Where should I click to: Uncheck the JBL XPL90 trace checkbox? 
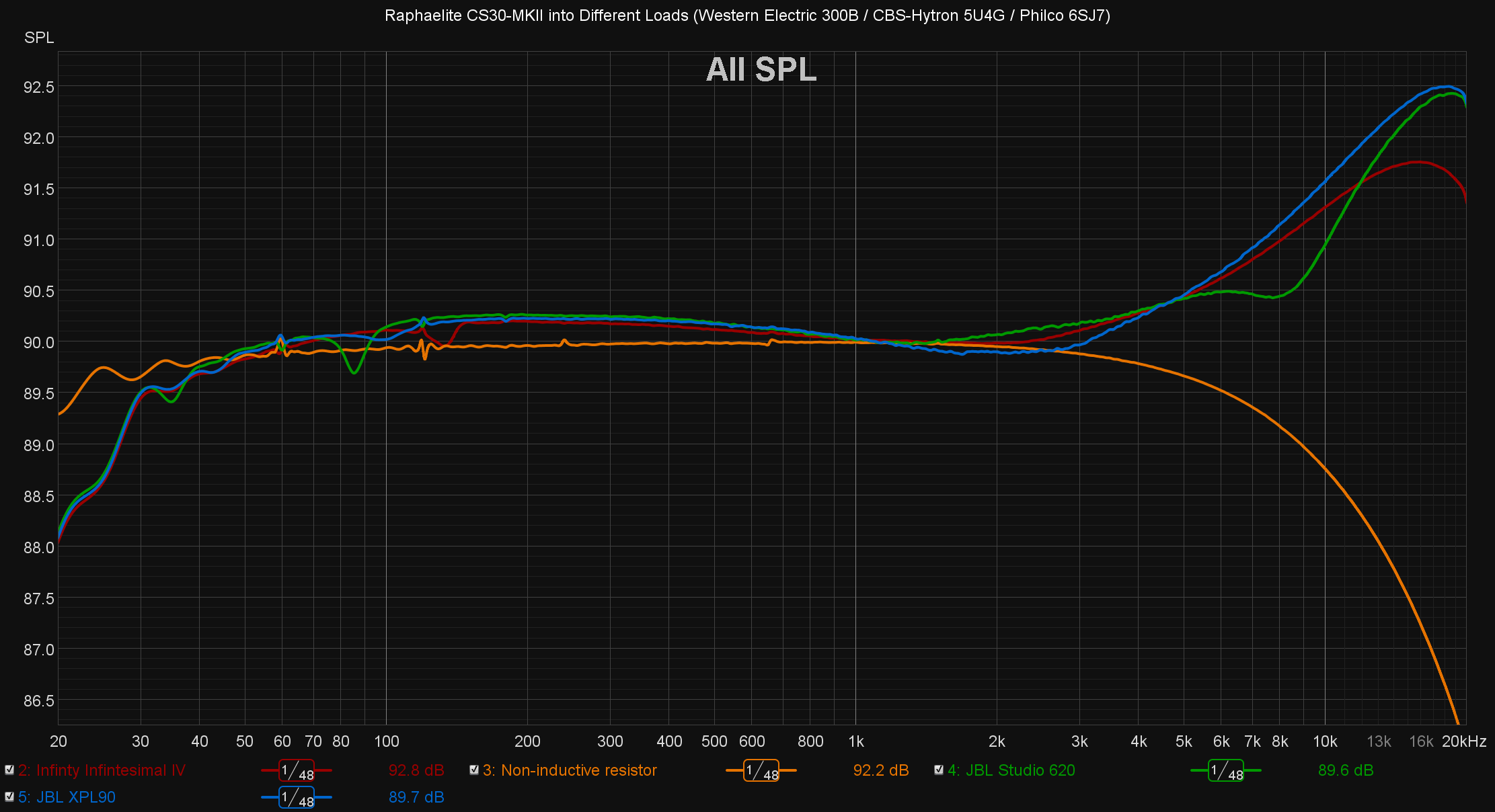(x=9, y=797)
